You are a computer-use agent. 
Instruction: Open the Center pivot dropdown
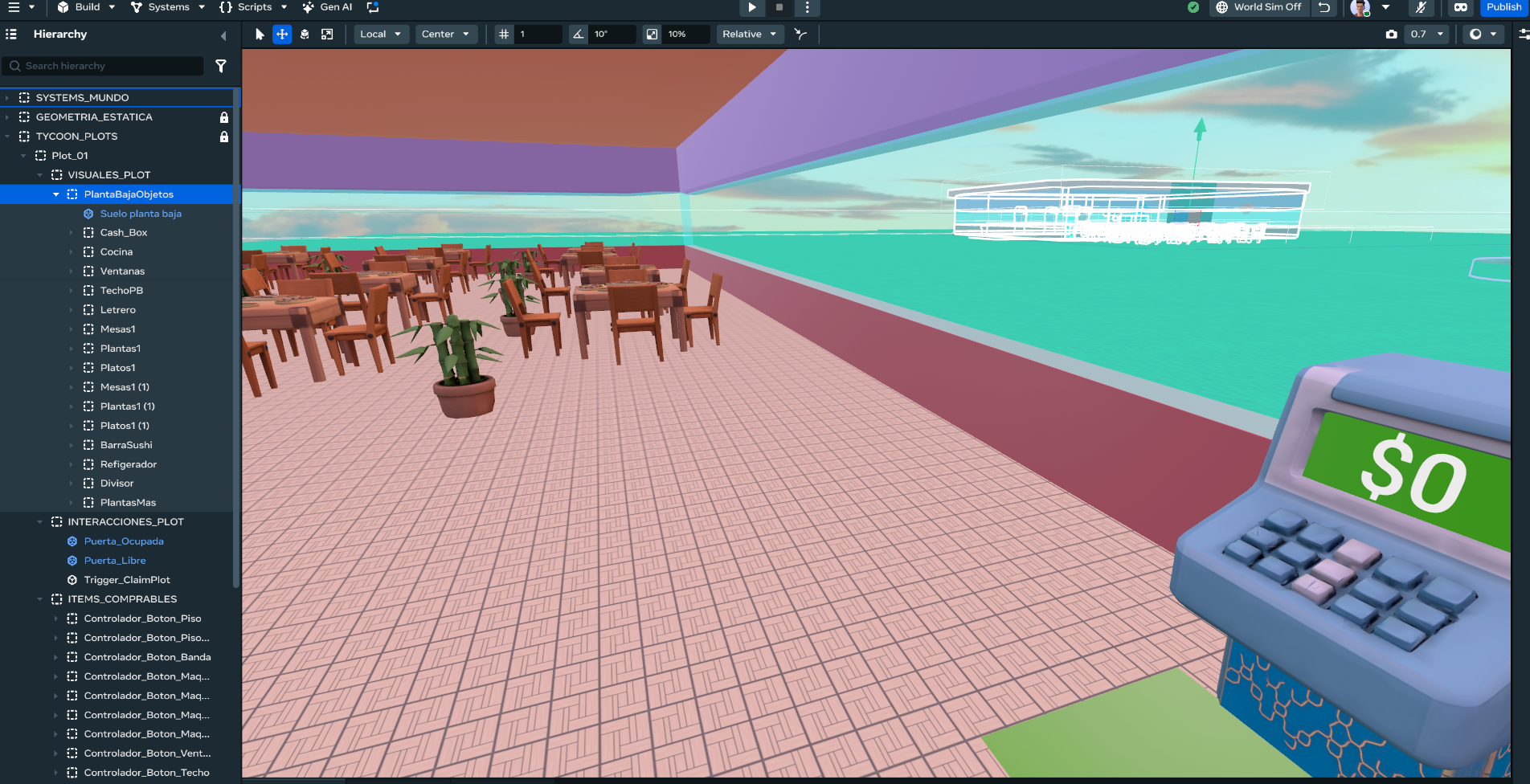click(x=446, y=35)
